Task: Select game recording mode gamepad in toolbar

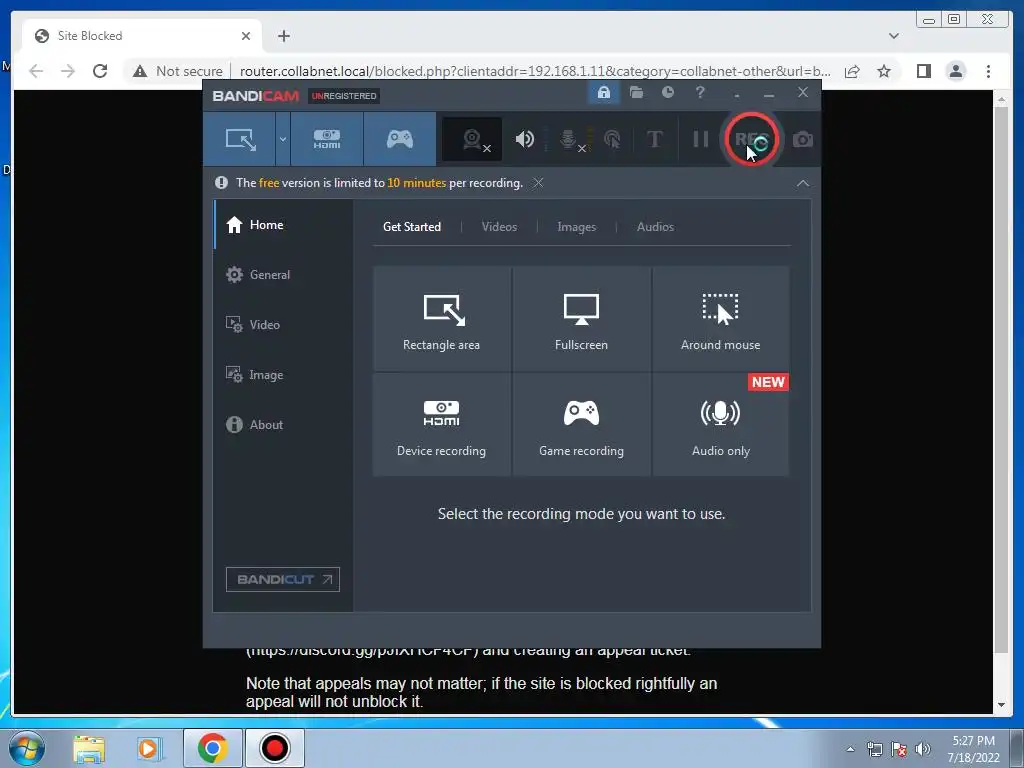Action: tap(400, 139)
